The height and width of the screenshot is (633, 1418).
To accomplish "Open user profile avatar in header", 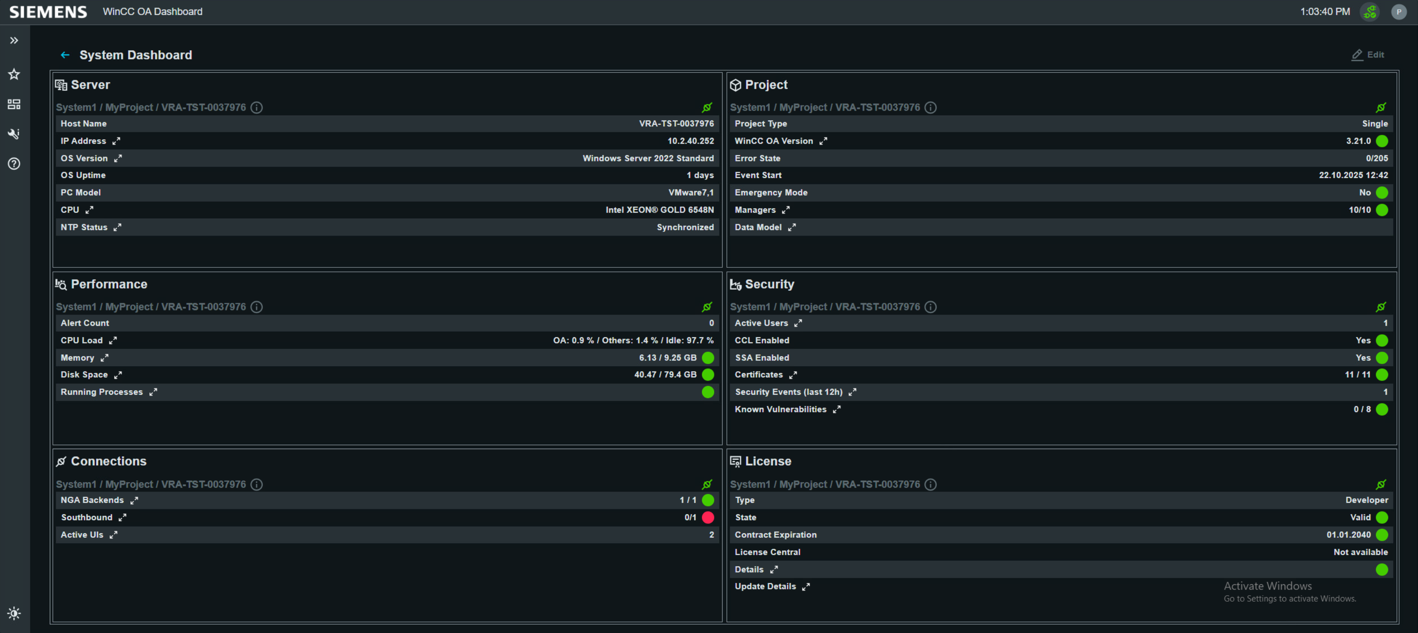I will point(1399,12).
